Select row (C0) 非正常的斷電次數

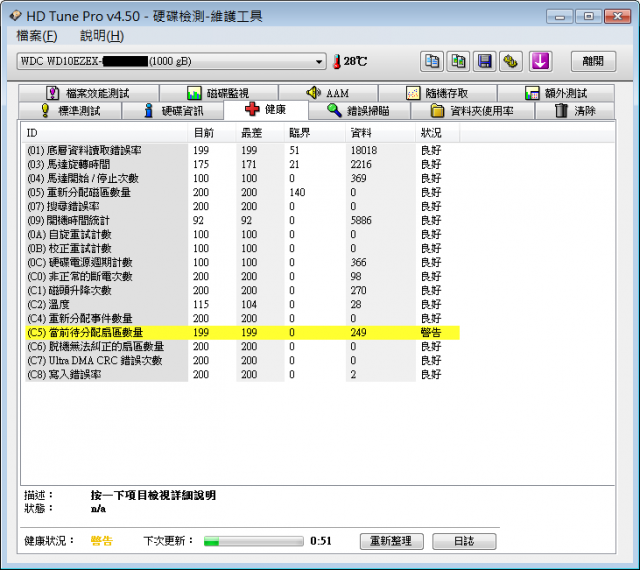(242, 276)
